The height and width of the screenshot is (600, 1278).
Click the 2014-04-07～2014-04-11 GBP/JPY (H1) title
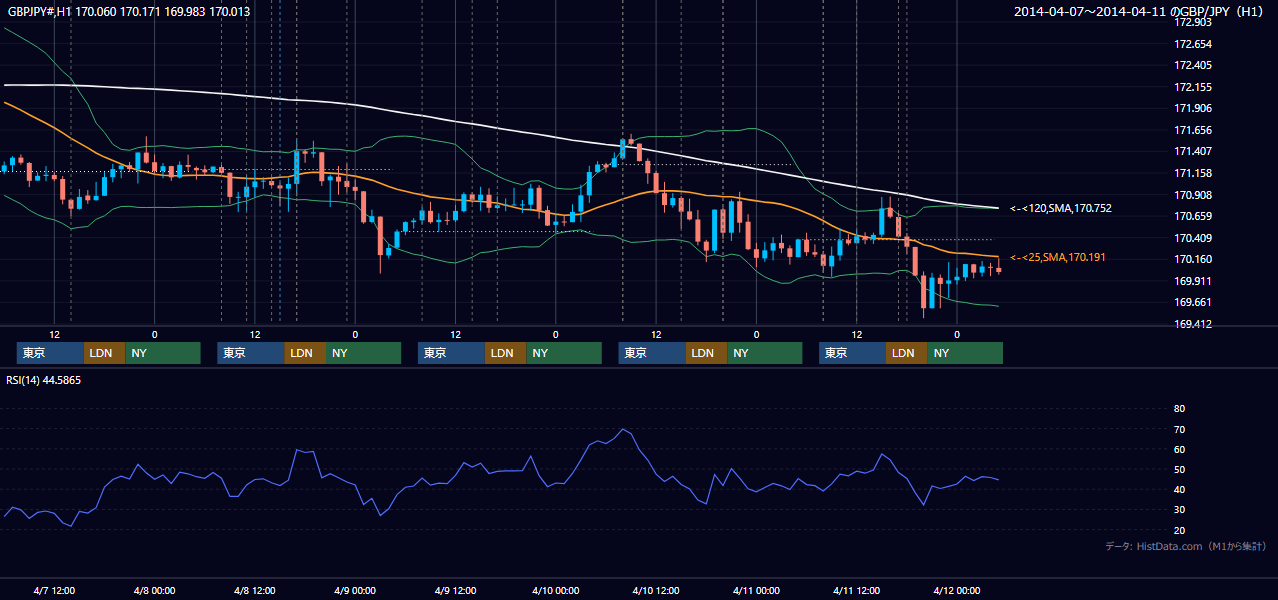(1138, 12)
